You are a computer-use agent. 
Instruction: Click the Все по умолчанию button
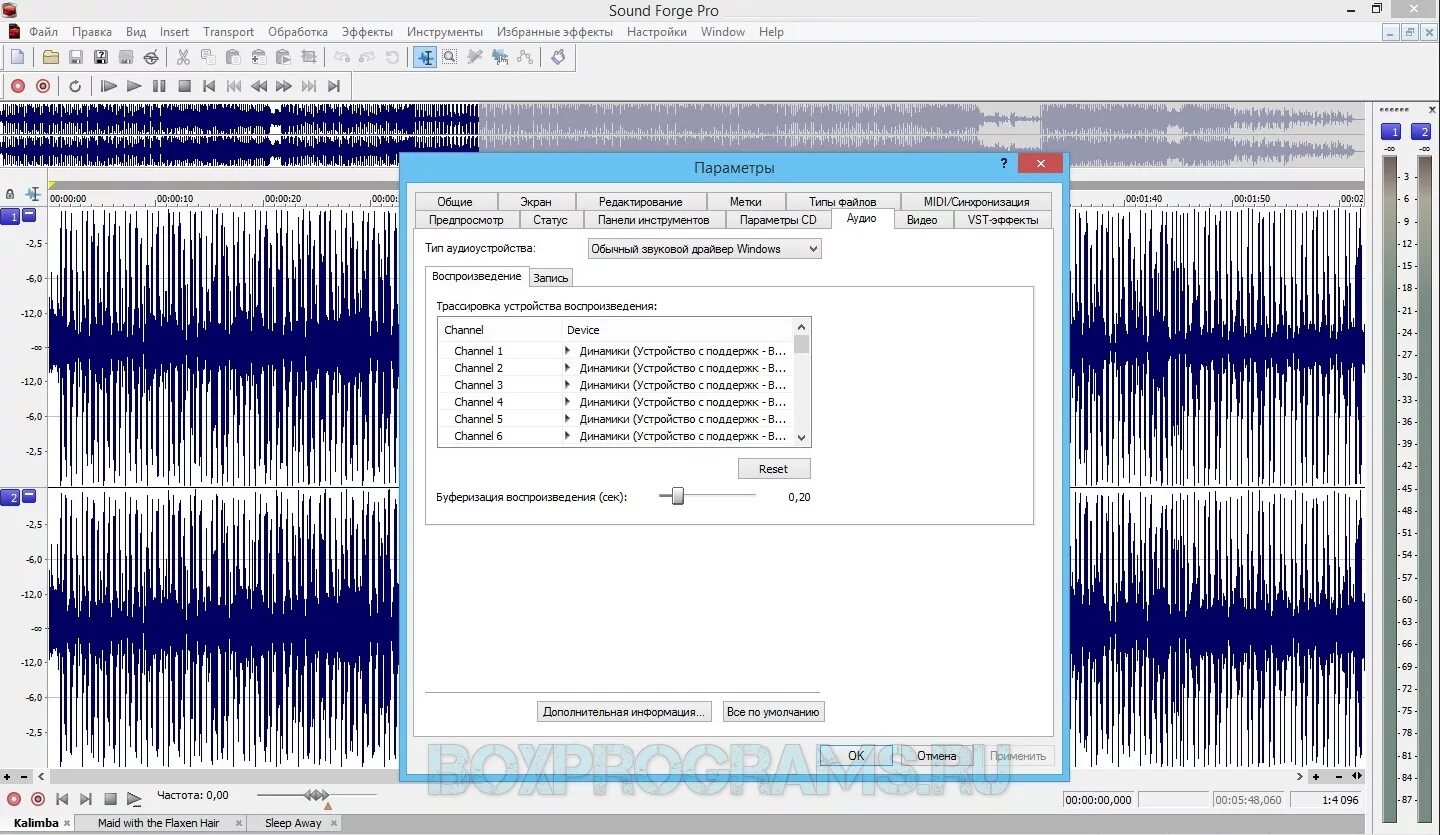coord(774,712)
